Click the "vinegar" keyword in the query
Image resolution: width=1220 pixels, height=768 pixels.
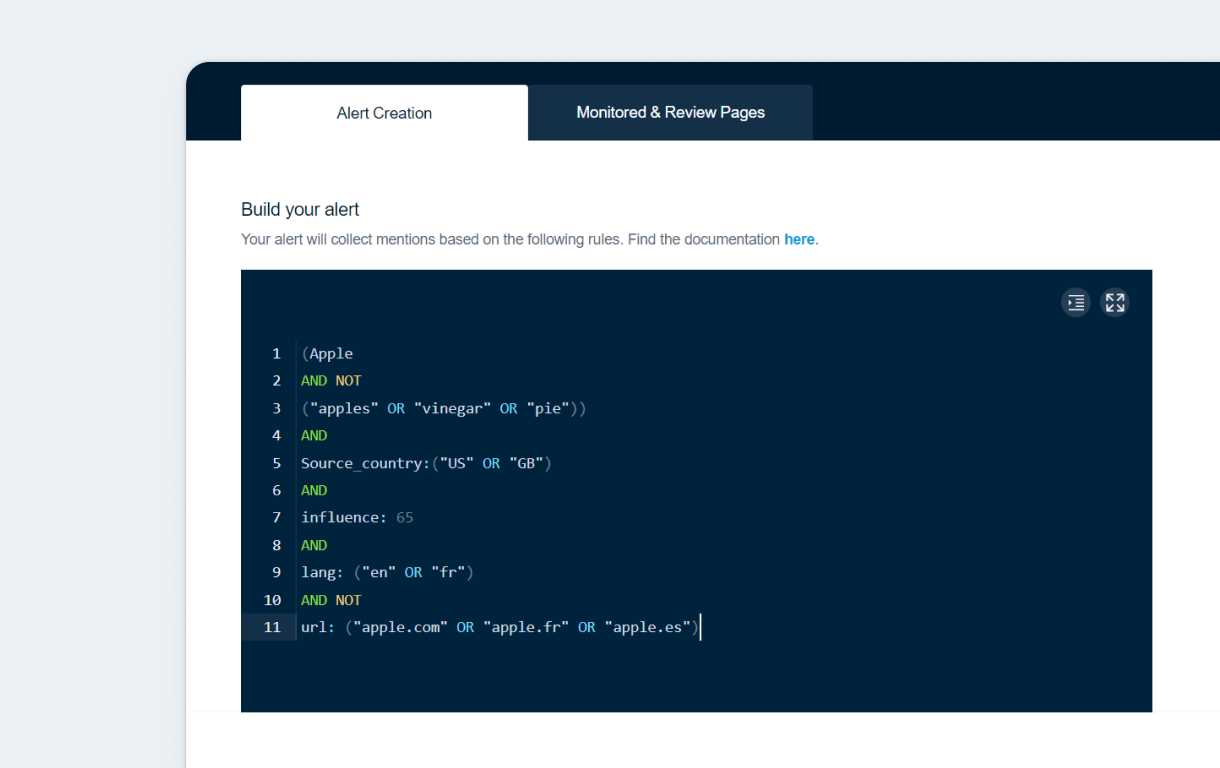[452, 408]
